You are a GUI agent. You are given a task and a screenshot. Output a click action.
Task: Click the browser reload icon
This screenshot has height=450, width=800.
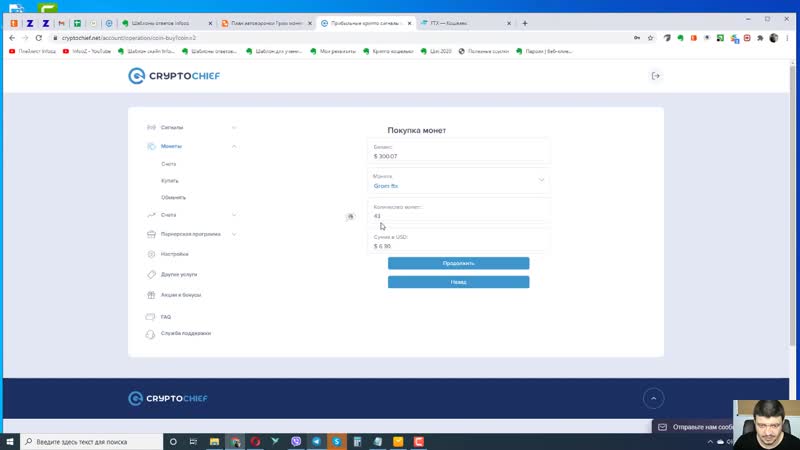coord(39,38)
